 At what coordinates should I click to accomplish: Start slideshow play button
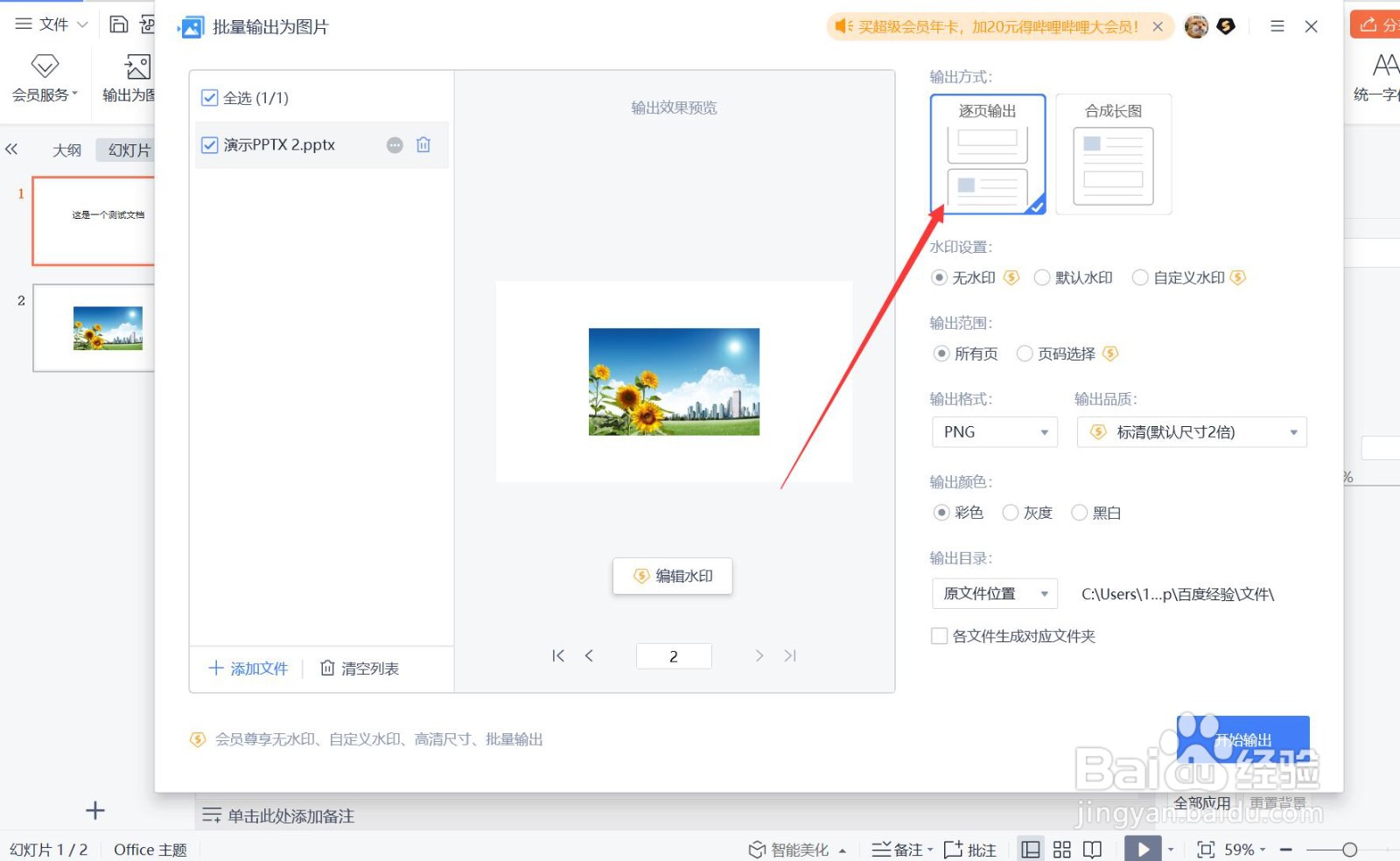coord(1143,849)
